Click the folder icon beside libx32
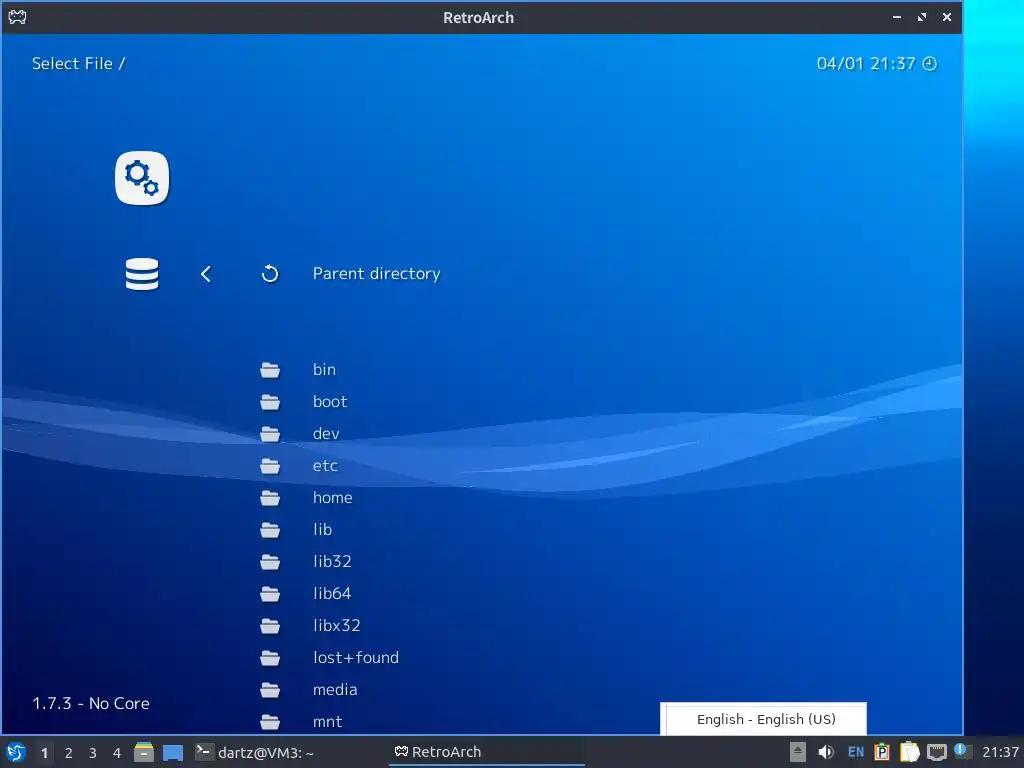Screen dimensions: 1024x768 tap(270, 626)
